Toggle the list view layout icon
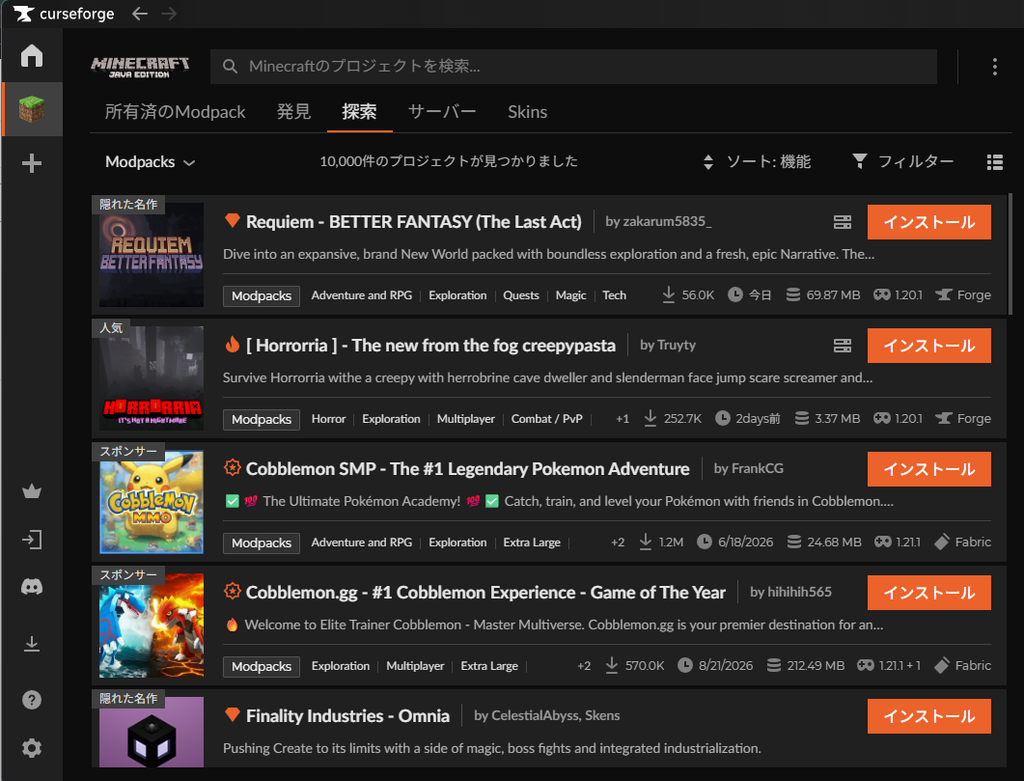This screenshot has width=1024, height=781. 995,162
